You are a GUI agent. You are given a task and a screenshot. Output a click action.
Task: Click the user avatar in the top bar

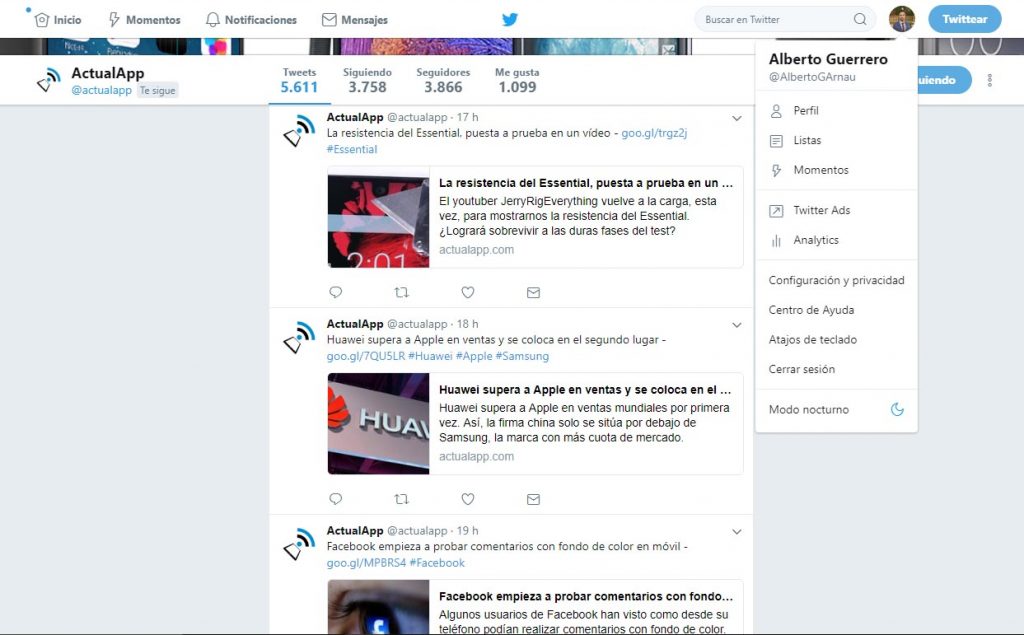click(x=902, y=19)
